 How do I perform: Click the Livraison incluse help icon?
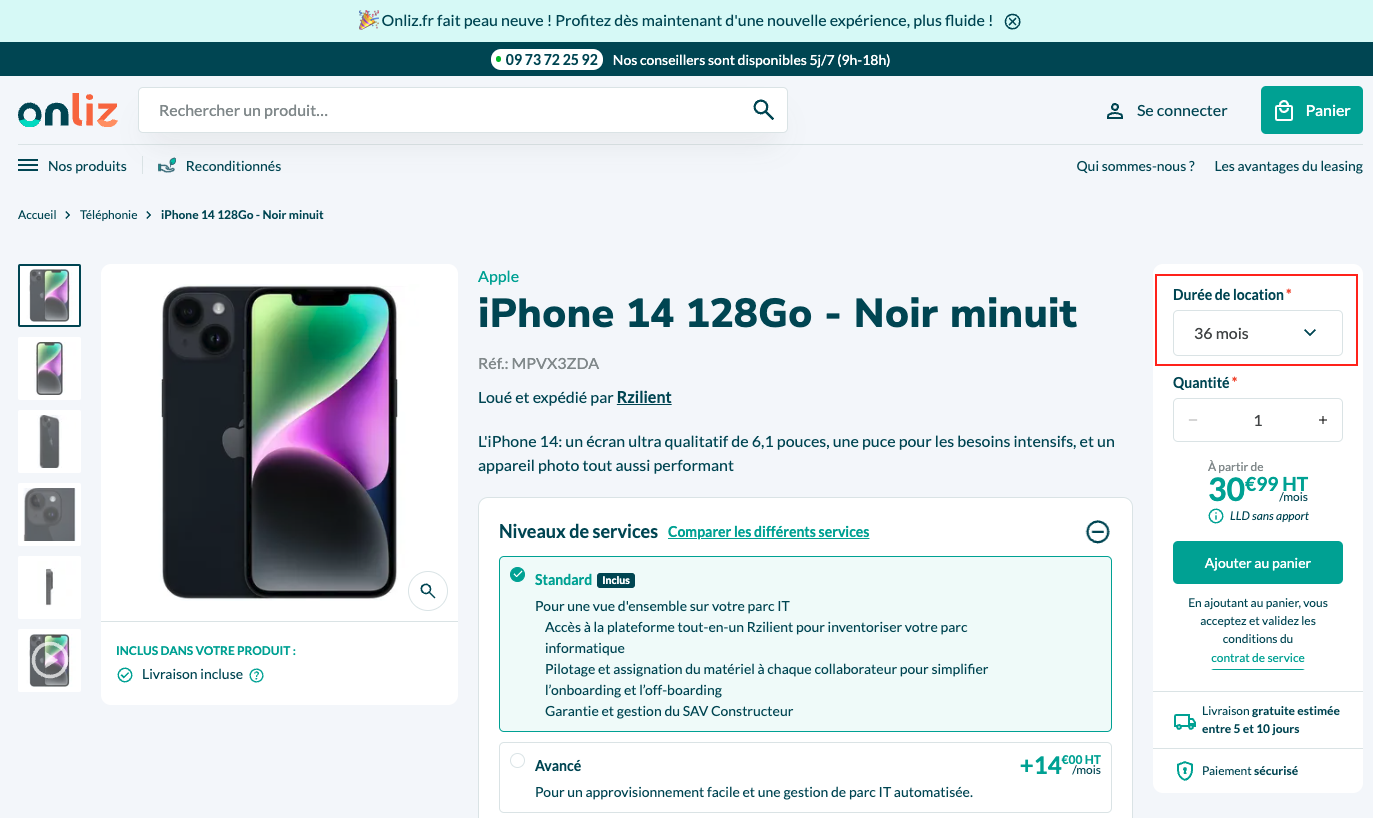click(256, 675)
